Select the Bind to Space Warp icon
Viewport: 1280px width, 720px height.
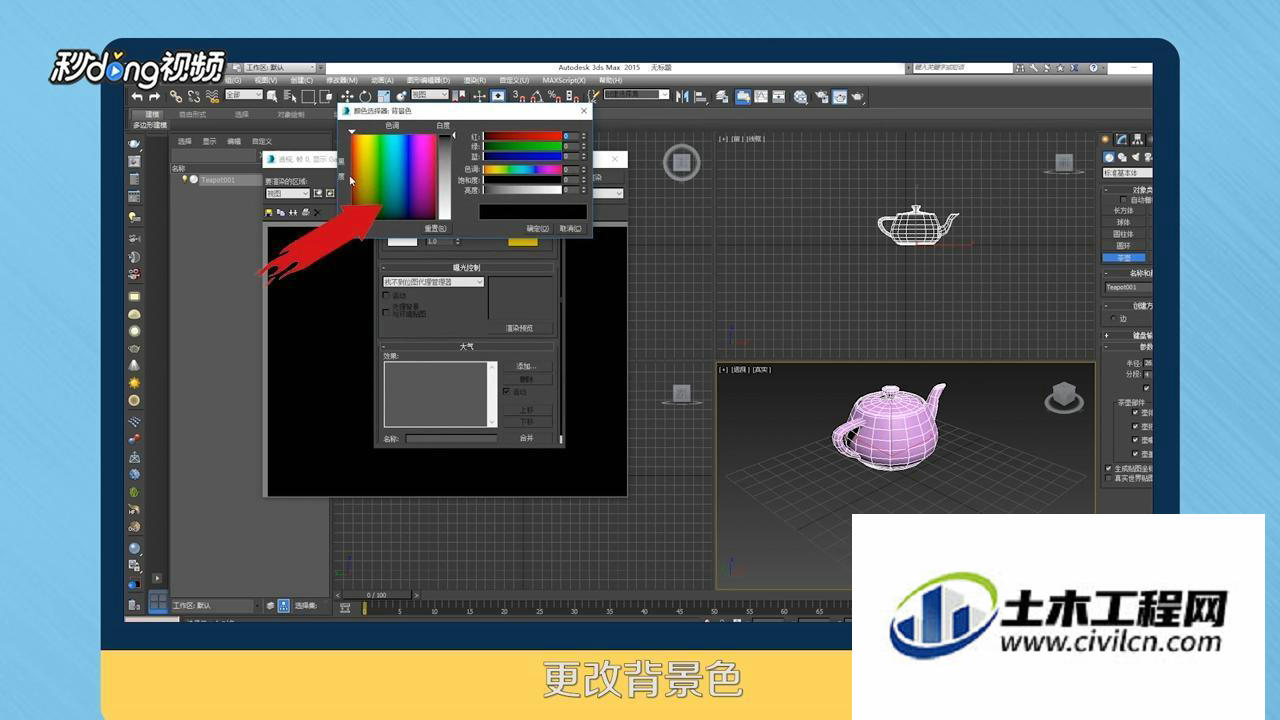213,96
